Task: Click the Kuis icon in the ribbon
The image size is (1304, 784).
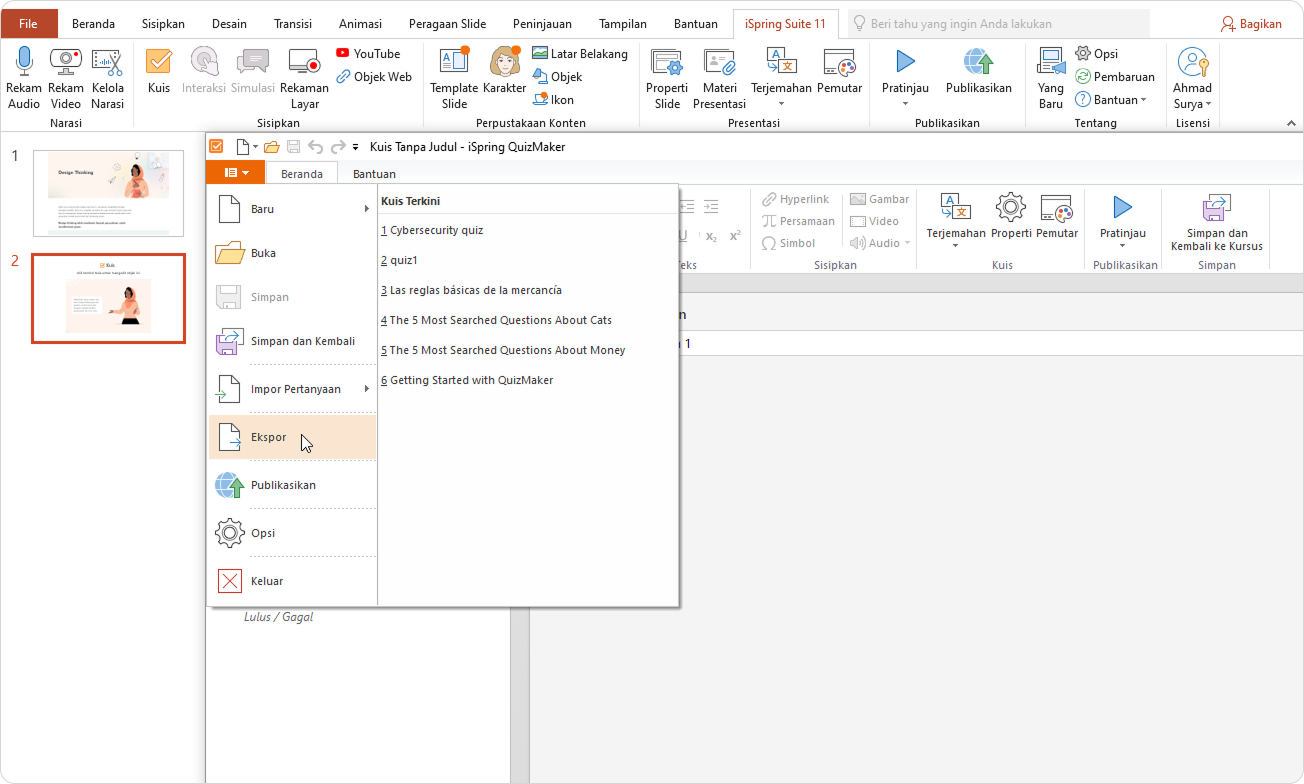Action: [x=158, y=63]
